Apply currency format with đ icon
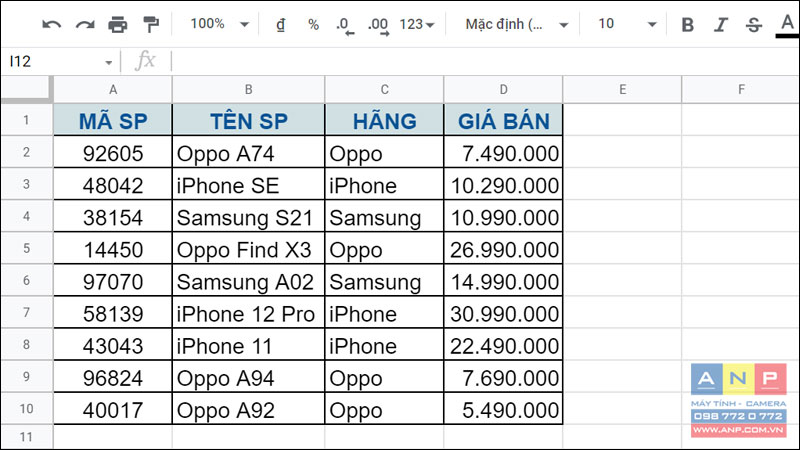 point(281,24)
